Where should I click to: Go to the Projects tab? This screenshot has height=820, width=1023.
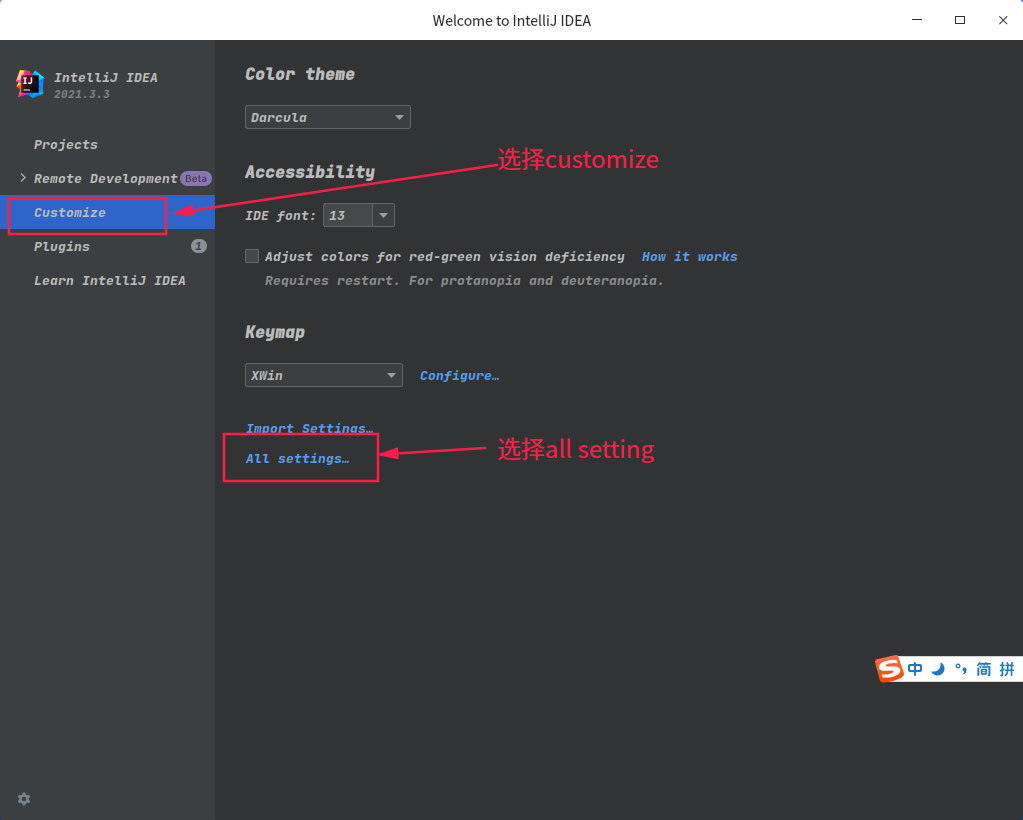(x=66, y=144)
